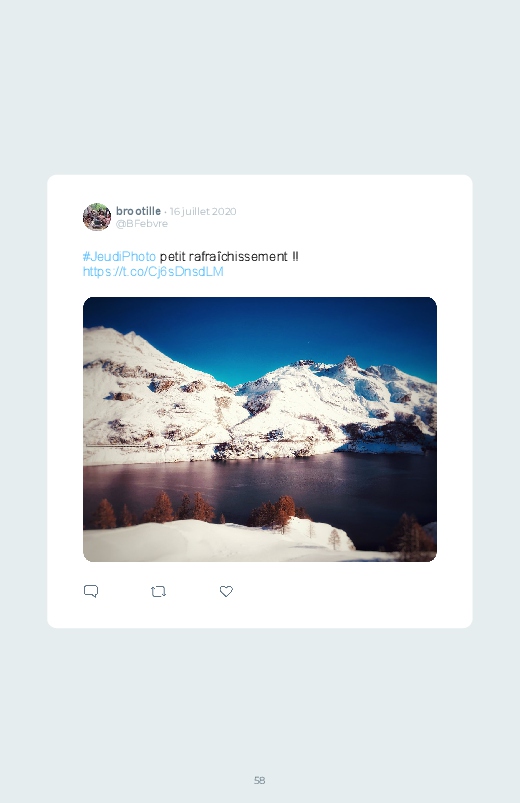Click the retweet arrows icon

pos(158,591)
